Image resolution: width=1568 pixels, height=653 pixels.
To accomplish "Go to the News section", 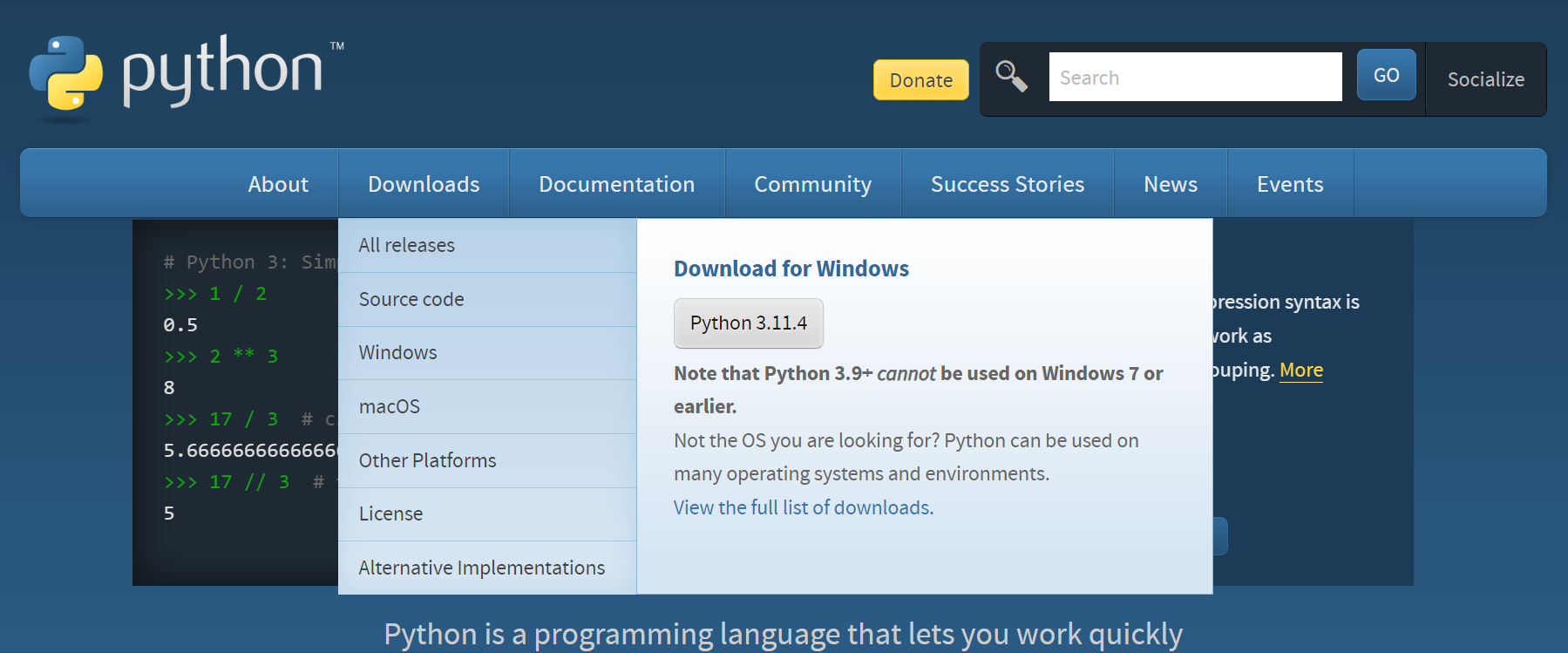I will [1170, 184].
